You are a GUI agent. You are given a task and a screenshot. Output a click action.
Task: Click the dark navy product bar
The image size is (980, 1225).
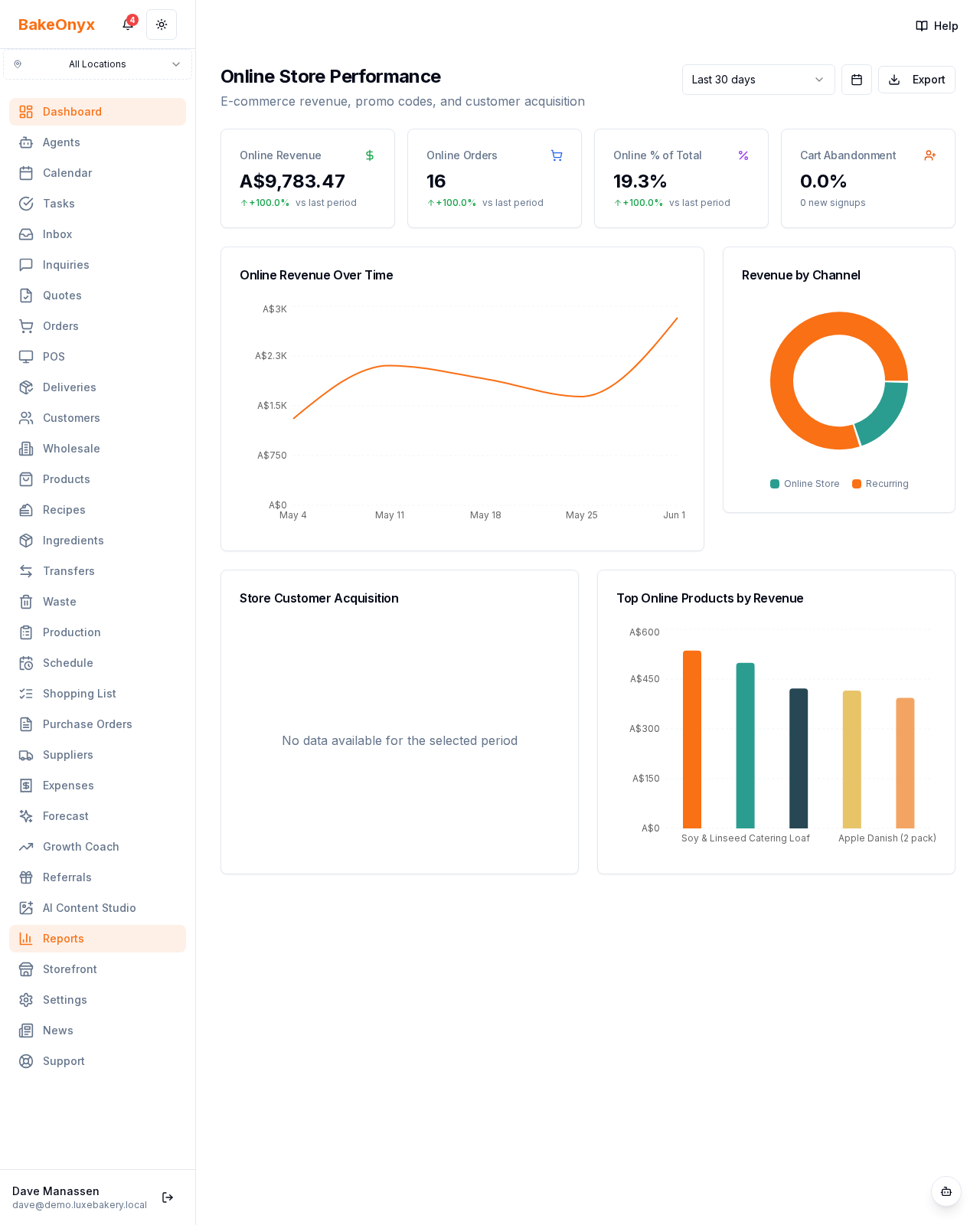[799, 759]
